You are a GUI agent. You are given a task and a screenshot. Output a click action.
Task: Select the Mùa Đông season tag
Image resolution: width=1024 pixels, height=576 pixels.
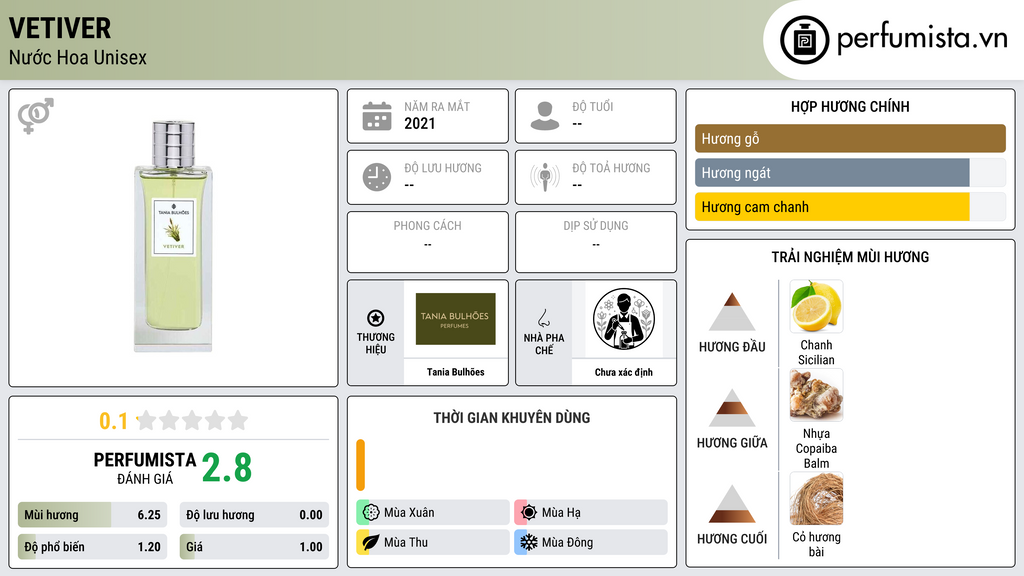pos(591,542)
